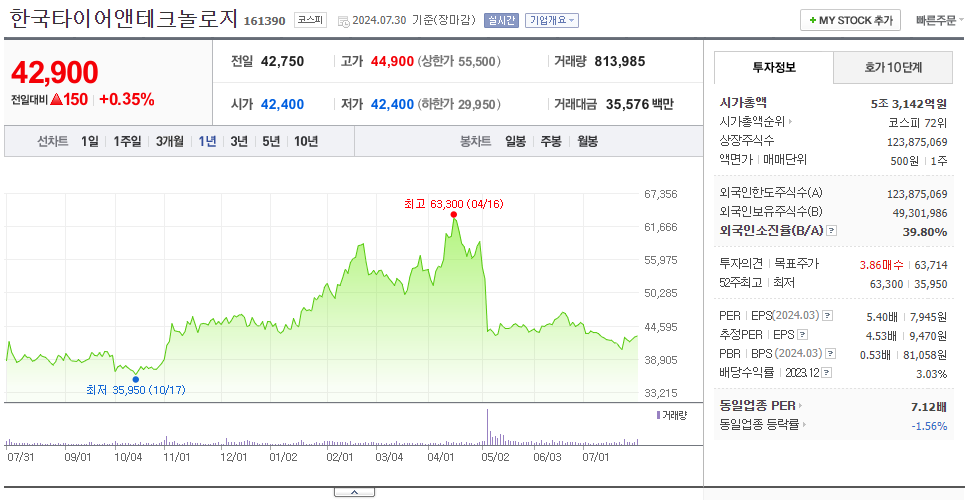Show the 일봉 candlestick chart

[x=515, y=141]
